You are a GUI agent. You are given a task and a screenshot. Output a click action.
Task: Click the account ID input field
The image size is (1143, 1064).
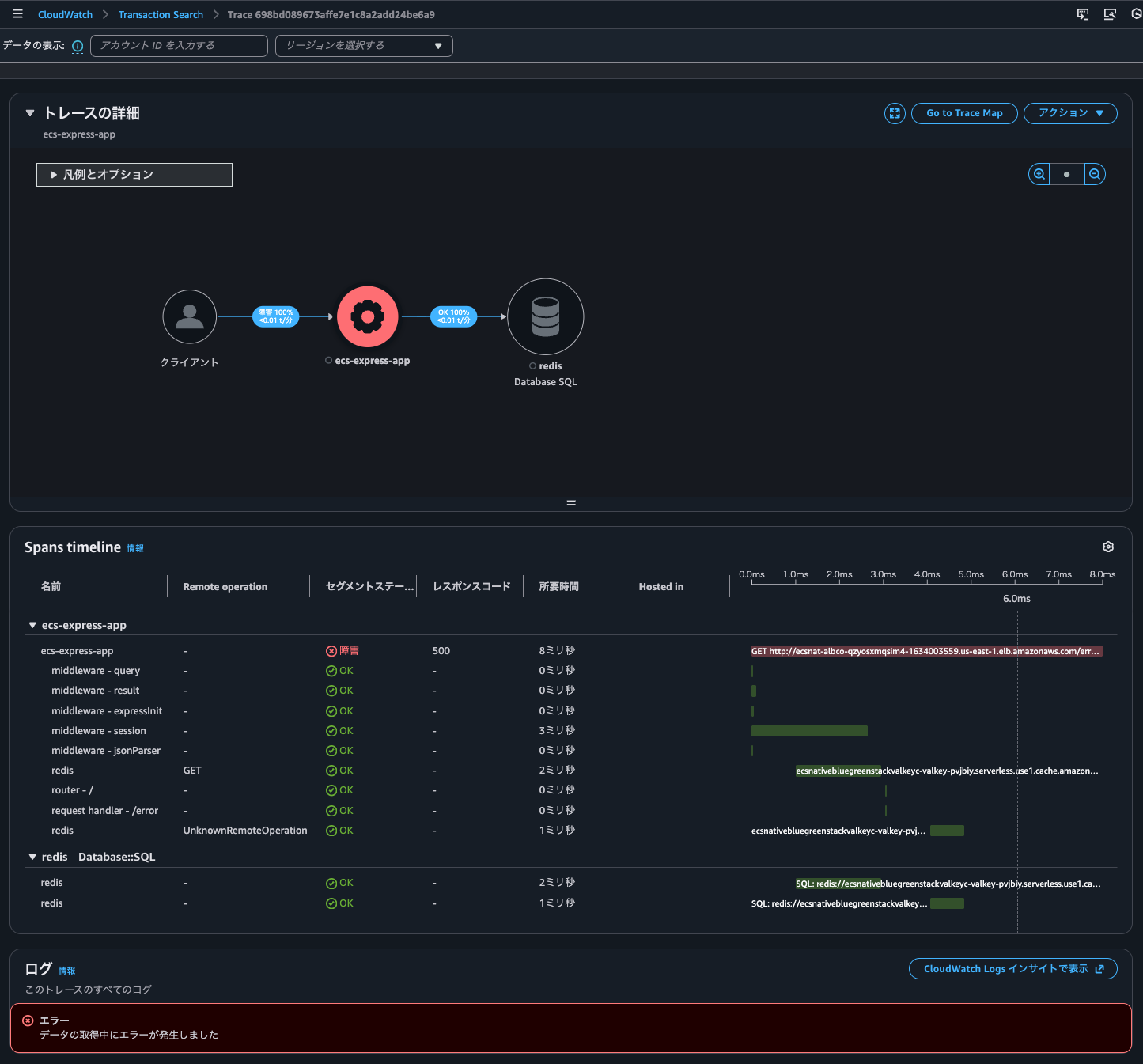click(x=179, y=46)
